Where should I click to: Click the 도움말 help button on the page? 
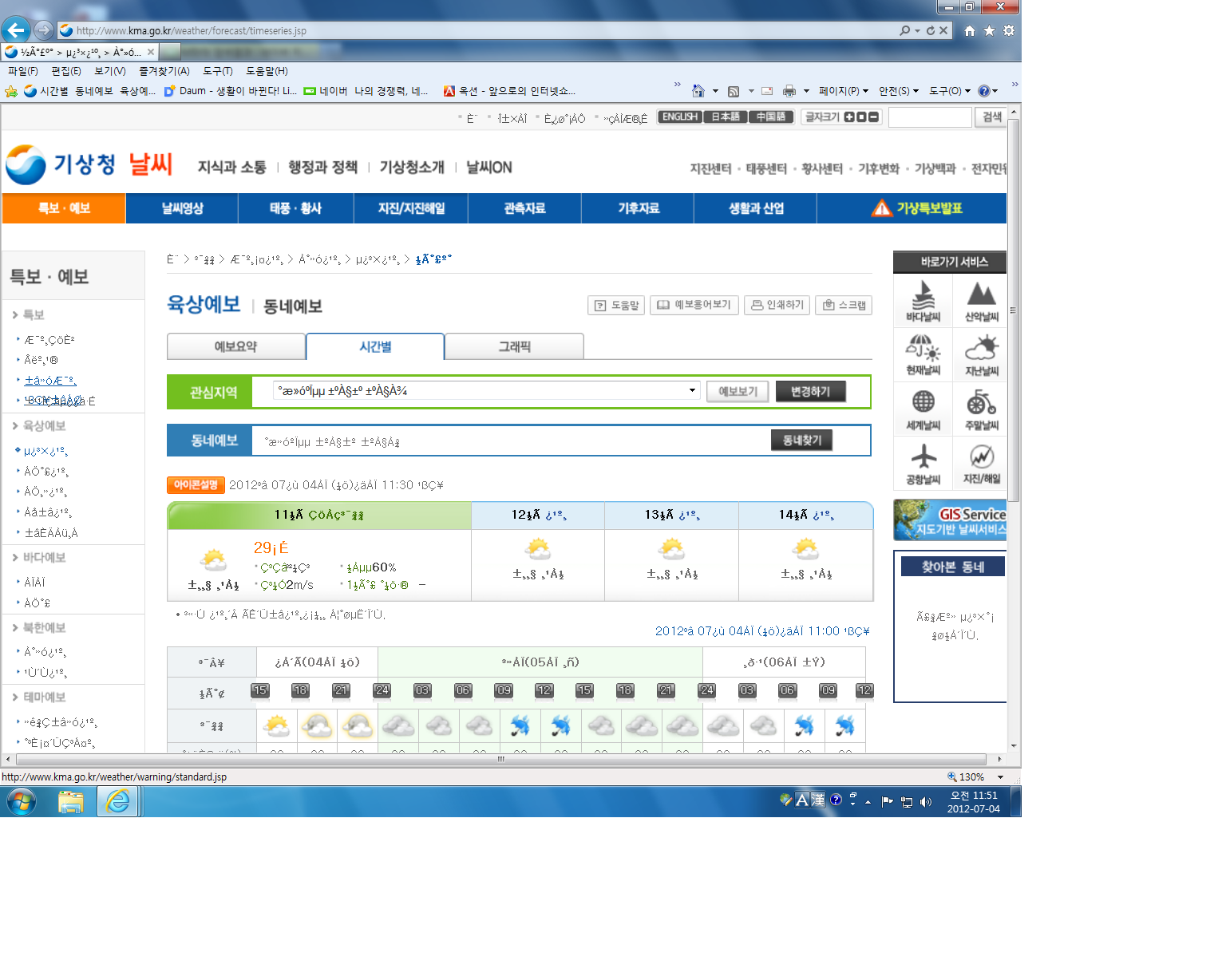[x=616, y=305]
